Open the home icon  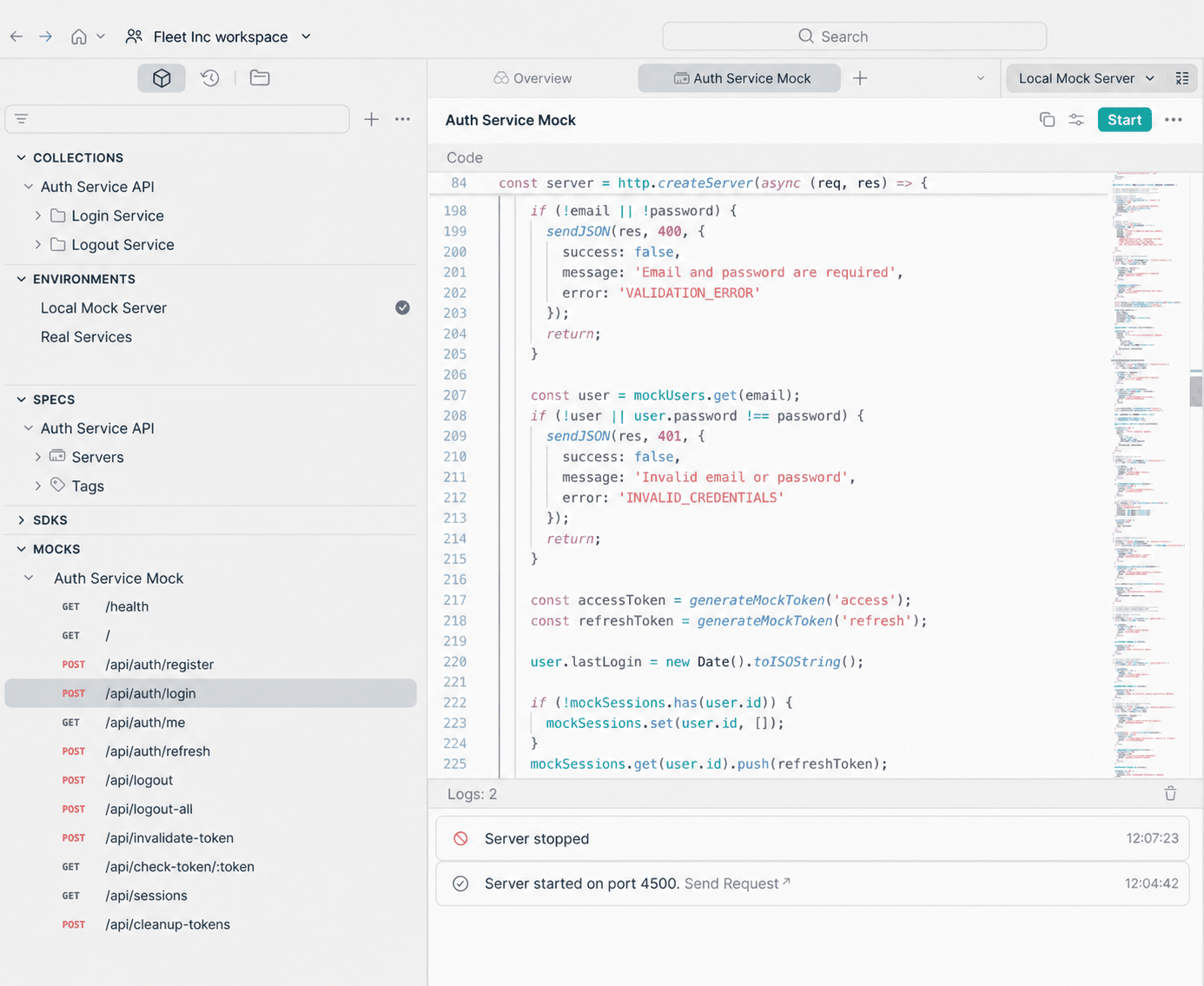click(79, 36)
